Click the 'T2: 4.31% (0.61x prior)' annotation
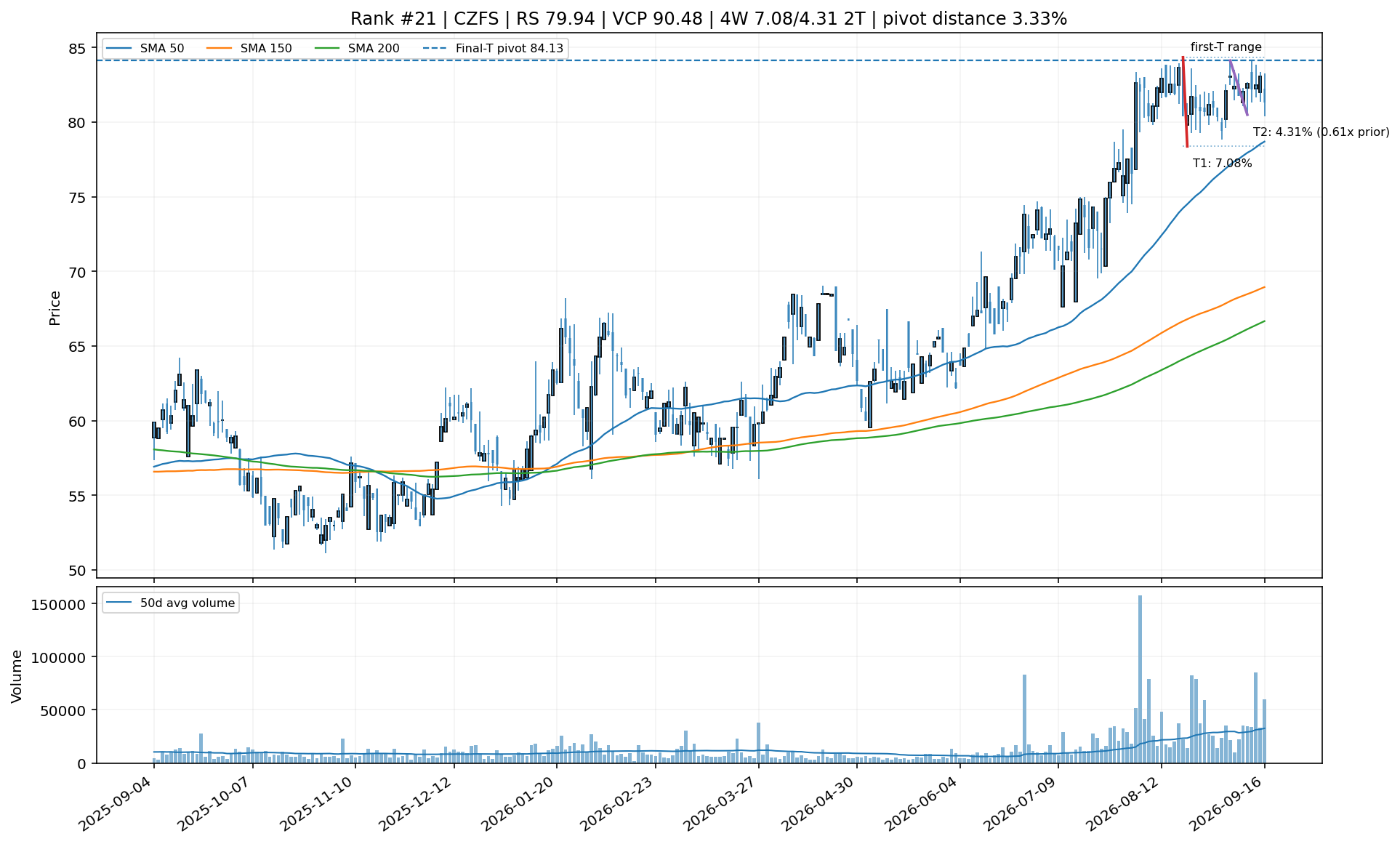Image resolution: width=1400 pixels, height=844 pixels. click(1321, 132)
